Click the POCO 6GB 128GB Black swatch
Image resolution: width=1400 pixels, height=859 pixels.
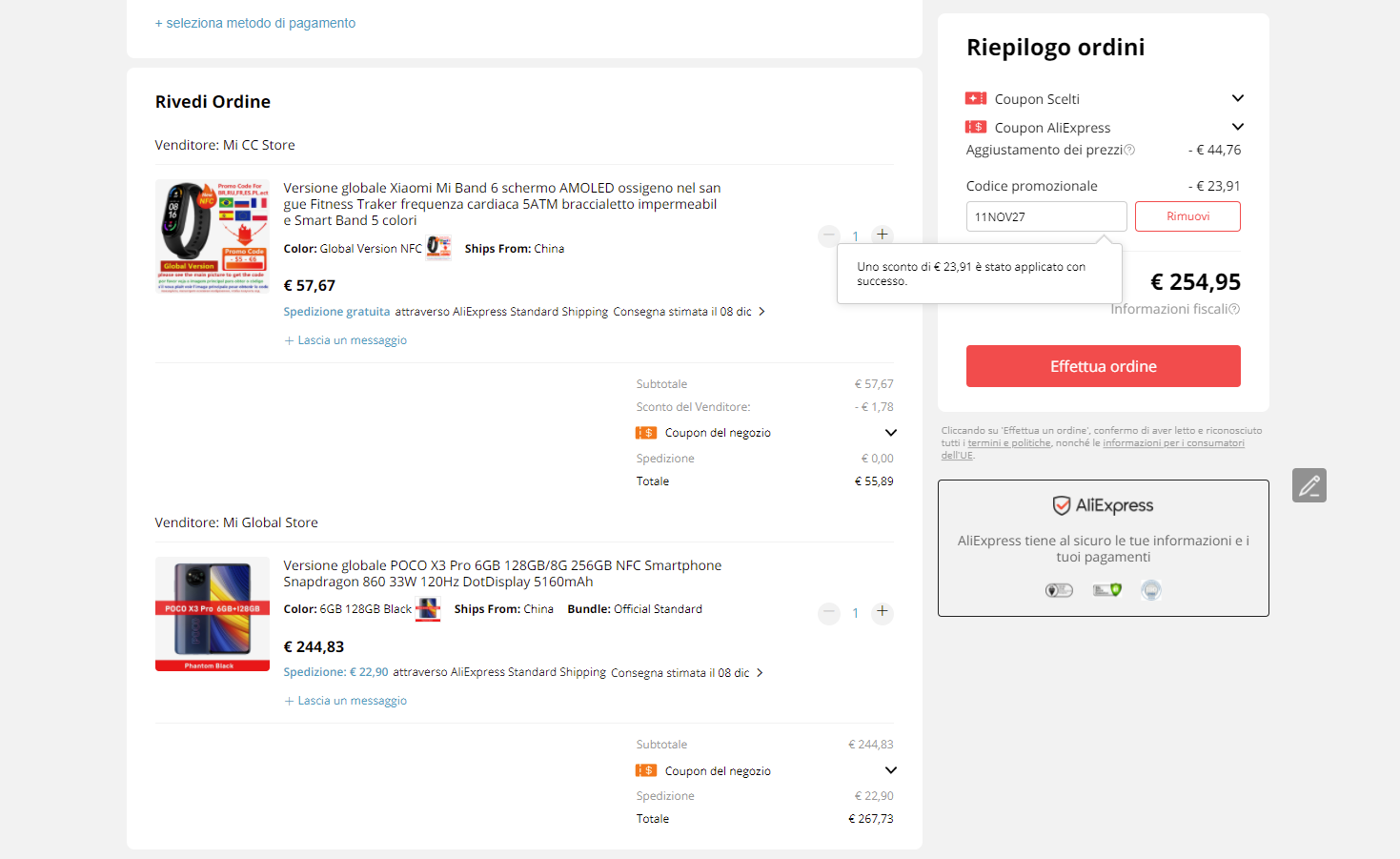tap(428, 609)
